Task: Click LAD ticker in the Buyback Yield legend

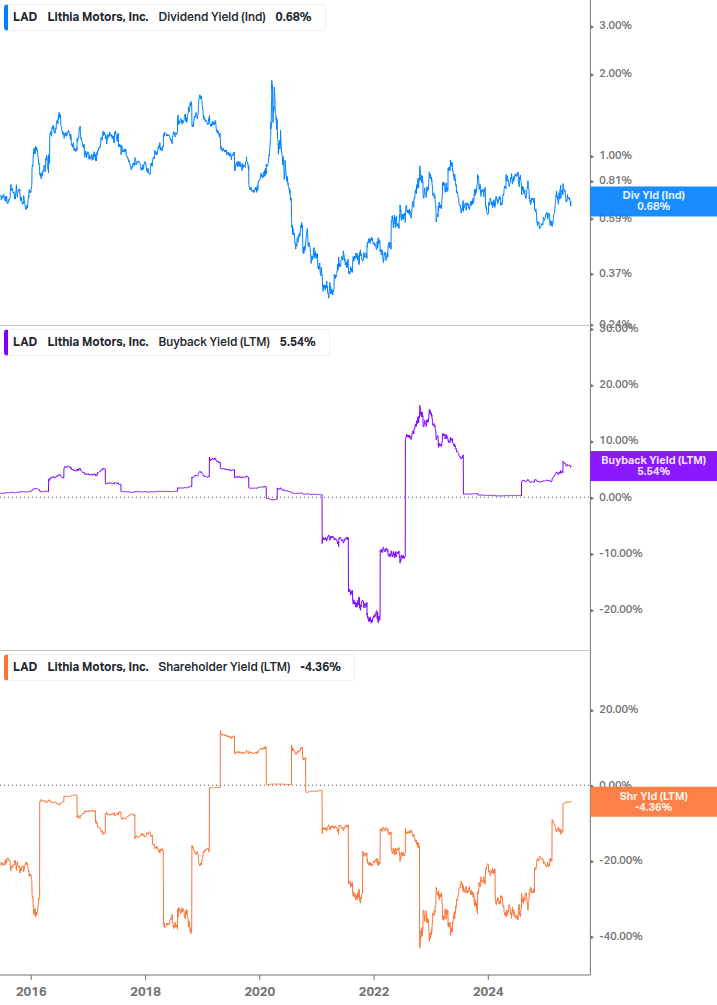Action: [x=25, y=342]
